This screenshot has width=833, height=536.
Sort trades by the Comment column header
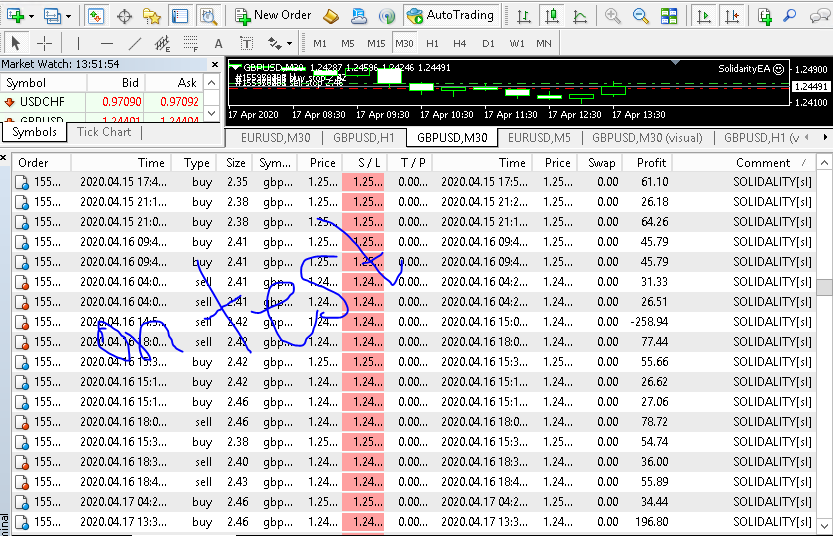pyautogui.click(x=744, y=163)
